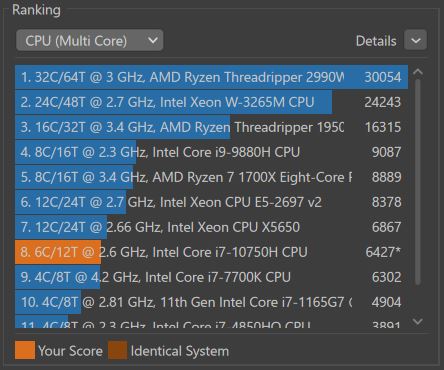Image resolution: width=444 pixels, height=370 pixels.
Task: Click the scrollbar up arrow
Action: pos(418,73)
